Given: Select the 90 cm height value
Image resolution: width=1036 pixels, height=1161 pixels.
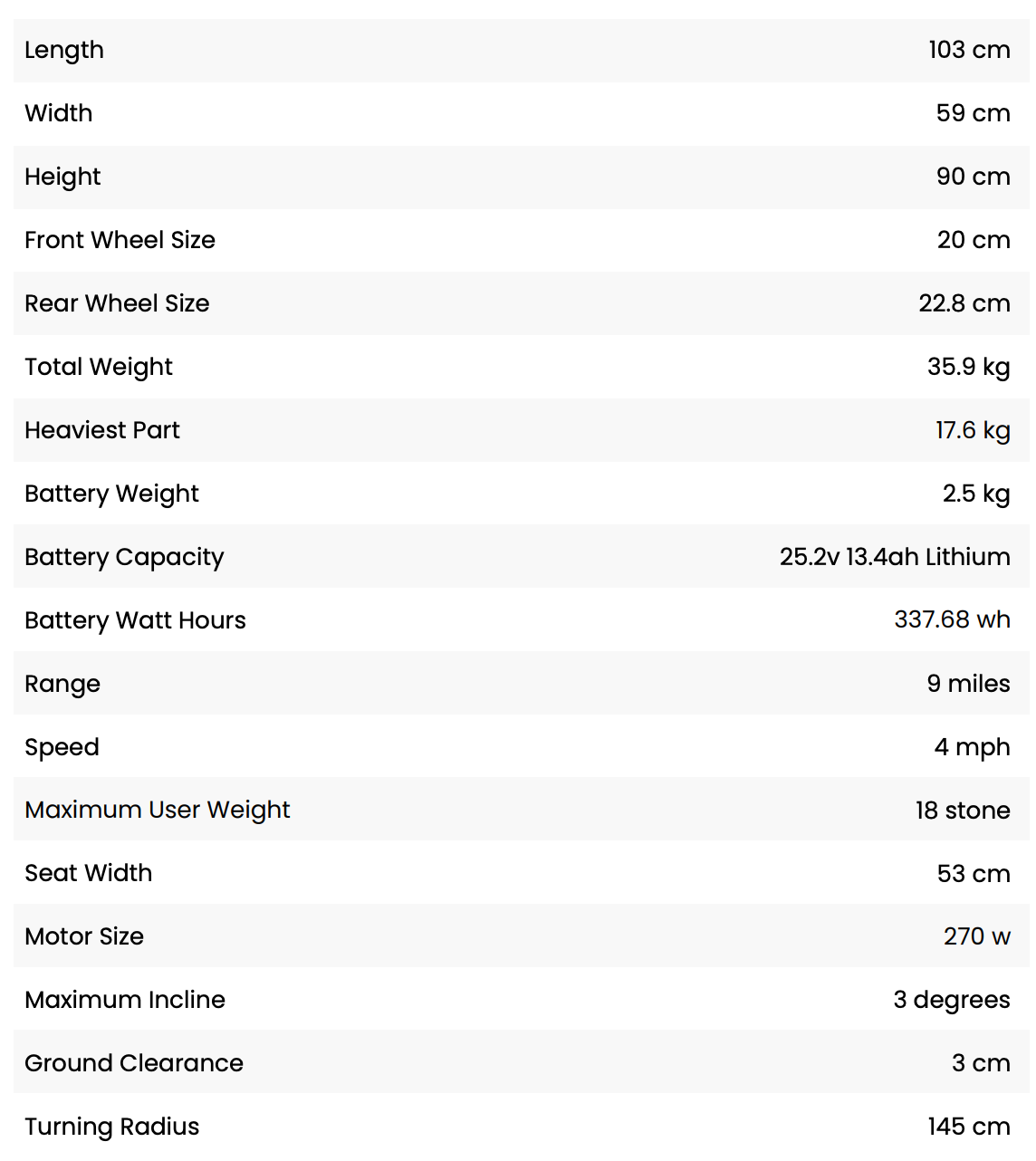Looking at the screenshot, I should (973, 177).
